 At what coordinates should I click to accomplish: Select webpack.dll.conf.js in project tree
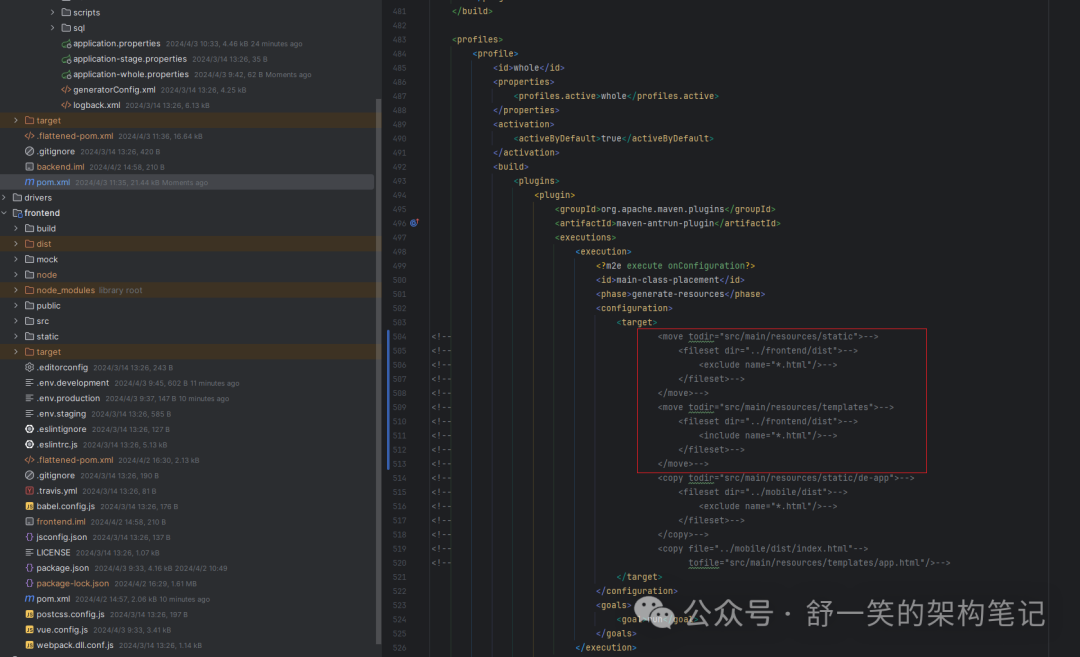75,645
